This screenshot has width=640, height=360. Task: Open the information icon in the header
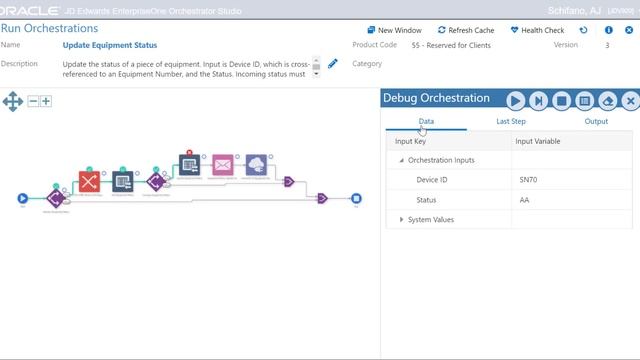click(609, 30)
